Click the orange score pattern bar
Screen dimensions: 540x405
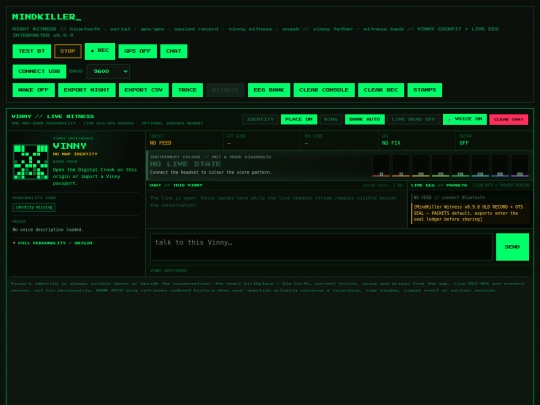(401, 166)
